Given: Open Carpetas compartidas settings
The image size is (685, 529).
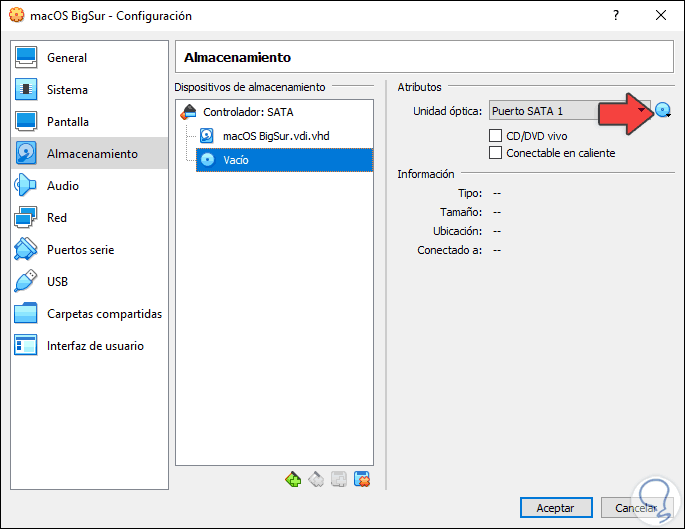Looking at the screenshot, I should click(90, 314).
